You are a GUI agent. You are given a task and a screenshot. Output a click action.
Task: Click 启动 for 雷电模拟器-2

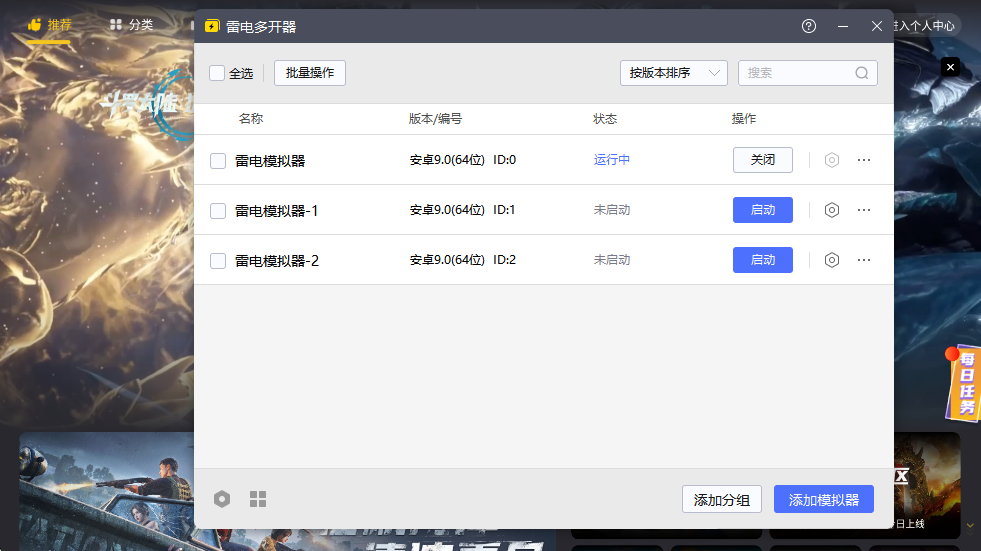[763, 260]
